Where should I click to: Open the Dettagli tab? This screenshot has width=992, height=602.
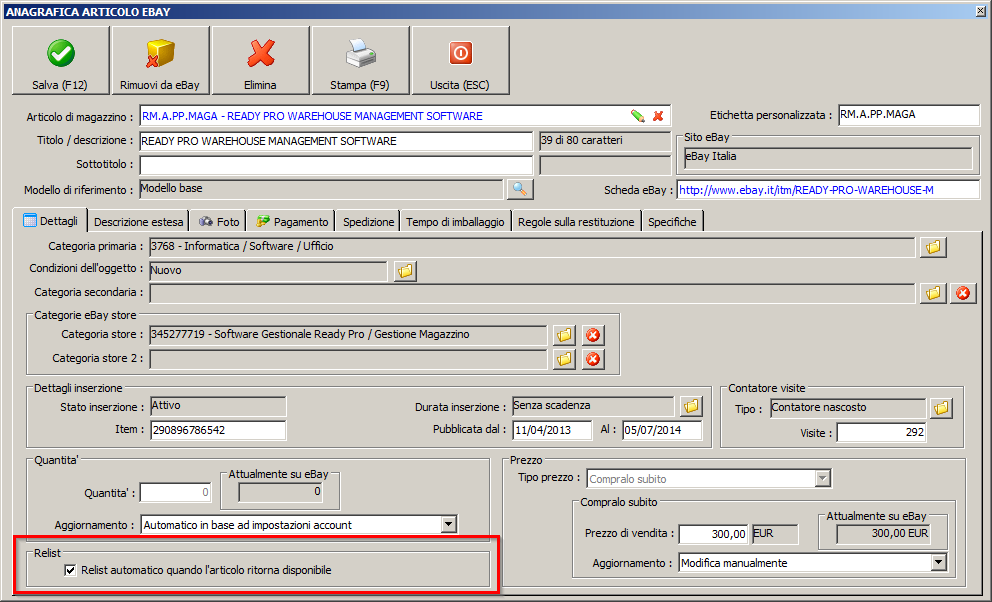pyautogui.click(x=50, y=221)
